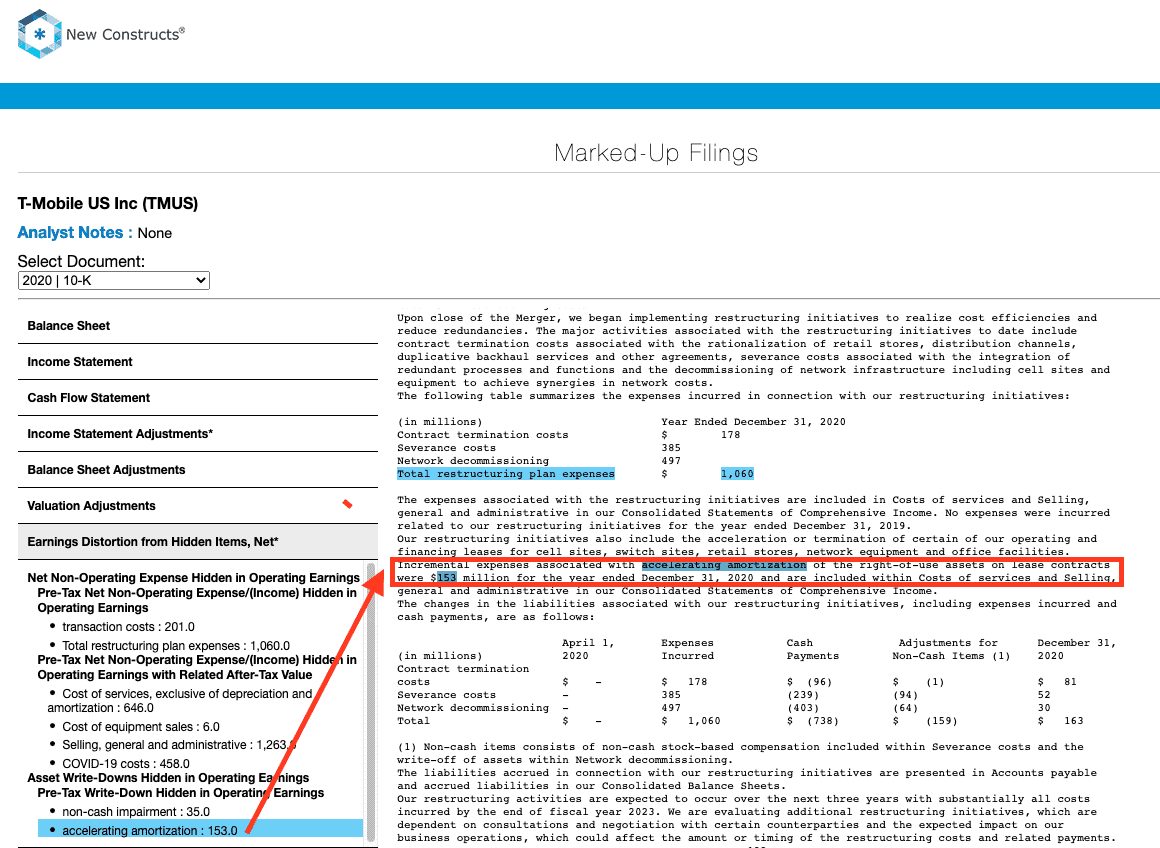This screenshot has width=1160, height=848.
Task: Click highlighted 'accelerating amortization' text in filing
Action: pyautogui.click(x=724, y=565)
